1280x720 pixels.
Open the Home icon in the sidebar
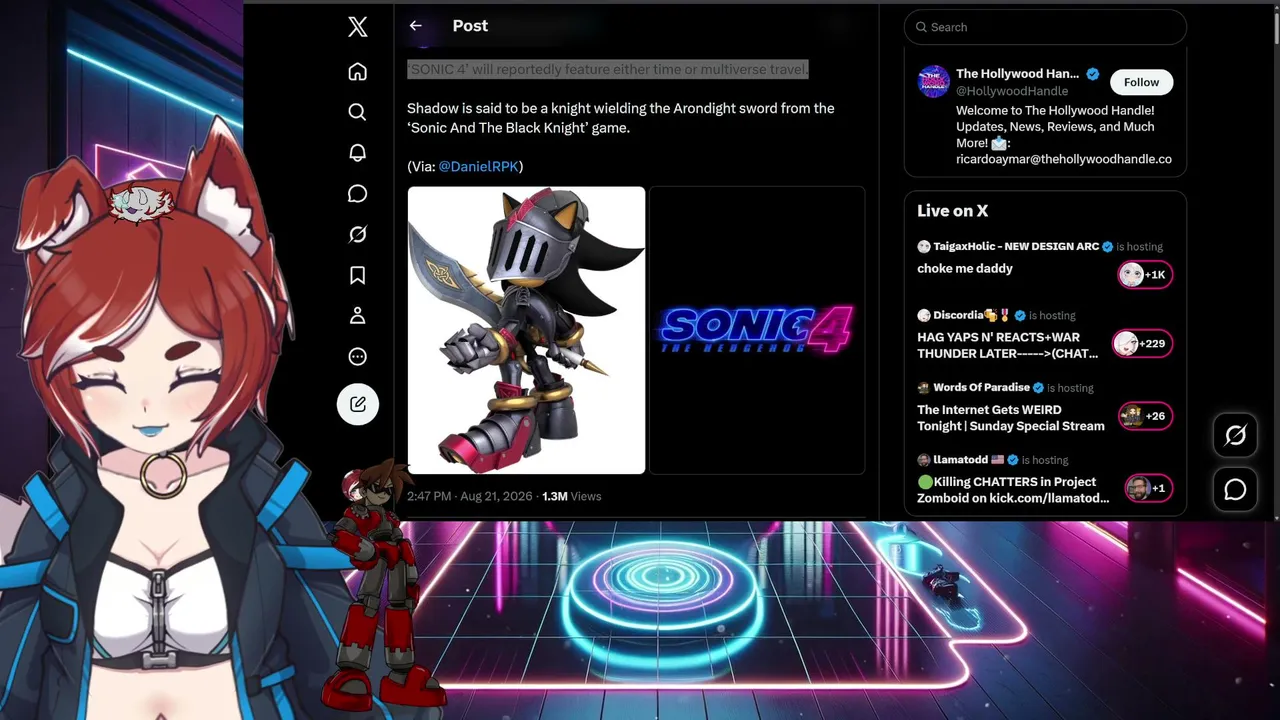click(357, 72)
